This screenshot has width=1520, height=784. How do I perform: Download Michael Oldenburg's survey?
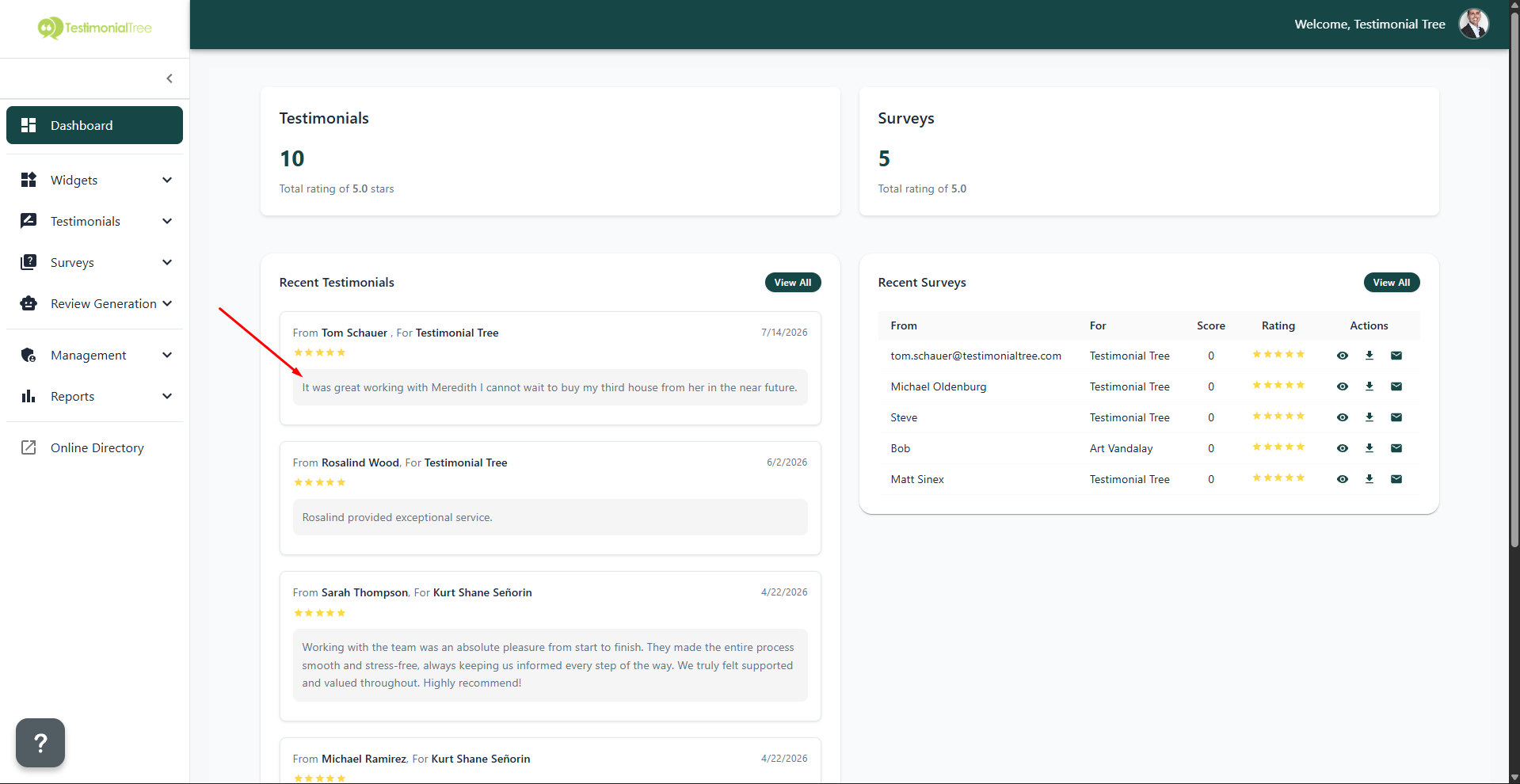1370,386
